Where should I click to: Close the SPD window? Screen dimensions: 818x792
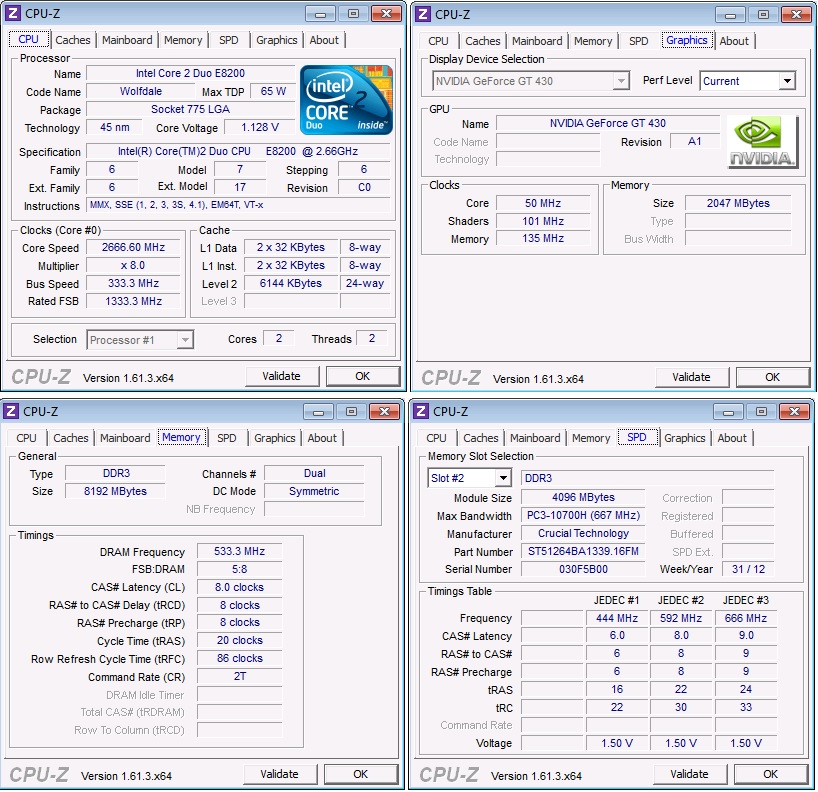795,412
